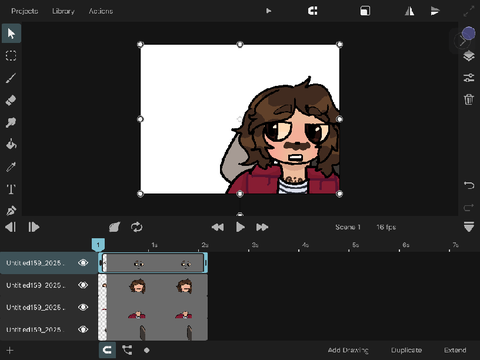
Task: Select the Eraser tool
Action: pos(11,100)
